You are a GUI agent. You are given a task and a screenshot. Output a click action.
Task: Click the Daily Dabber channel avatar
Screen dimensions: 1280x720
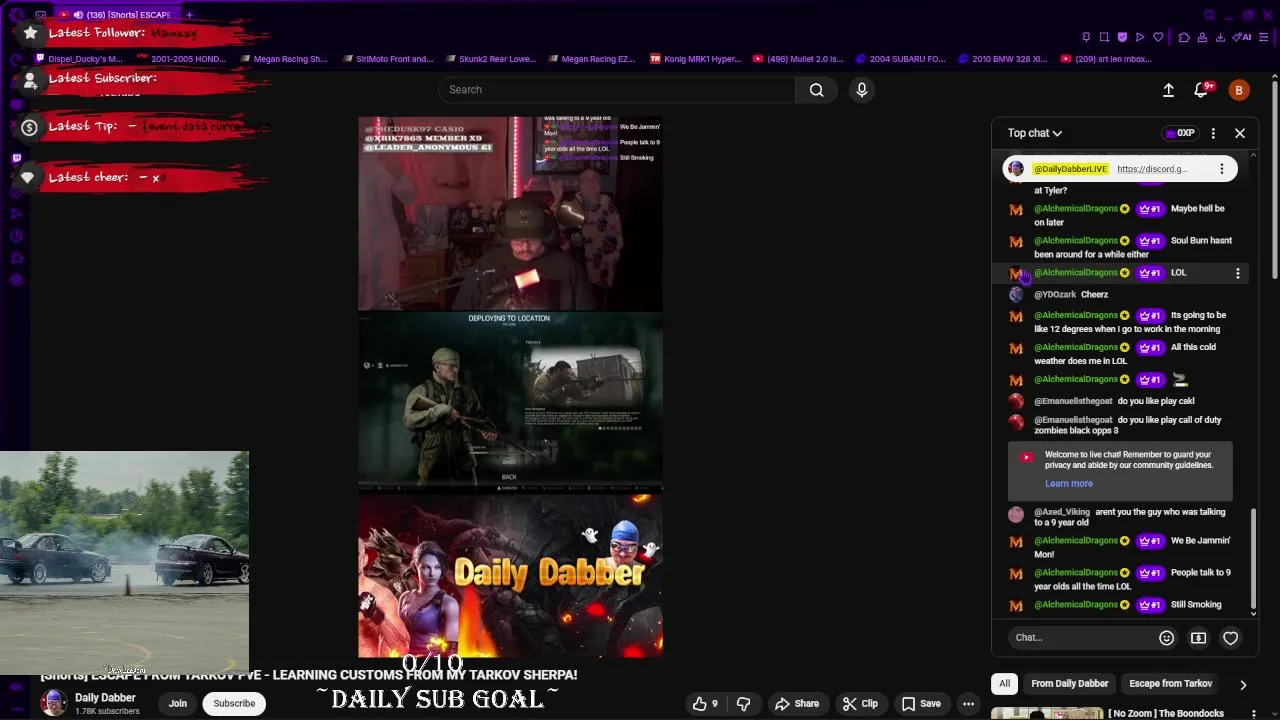coord(54,704)
